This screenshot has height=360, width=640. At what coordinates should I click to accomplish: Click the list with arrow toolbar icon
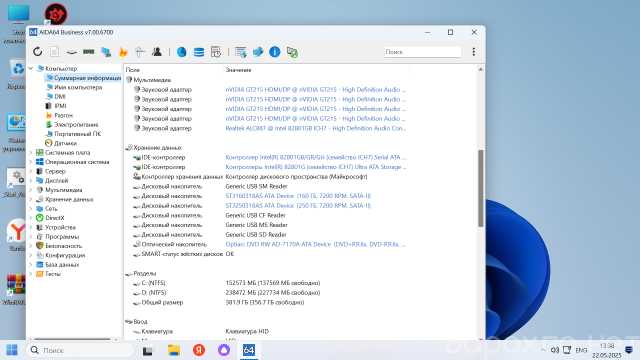[241, 52]
